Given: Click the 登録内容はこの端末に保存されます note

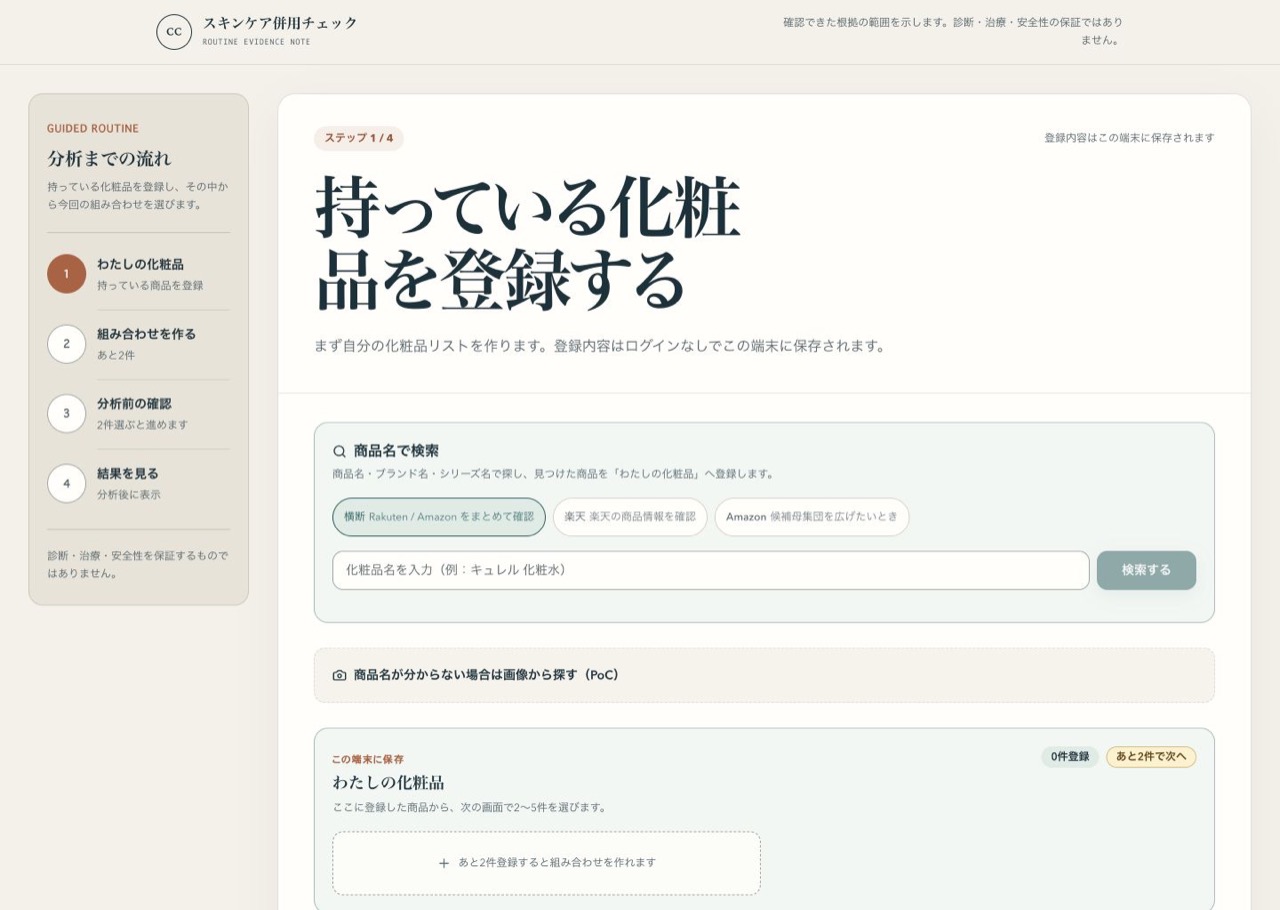Looking at the screenshot, I should coord(1129,138).
